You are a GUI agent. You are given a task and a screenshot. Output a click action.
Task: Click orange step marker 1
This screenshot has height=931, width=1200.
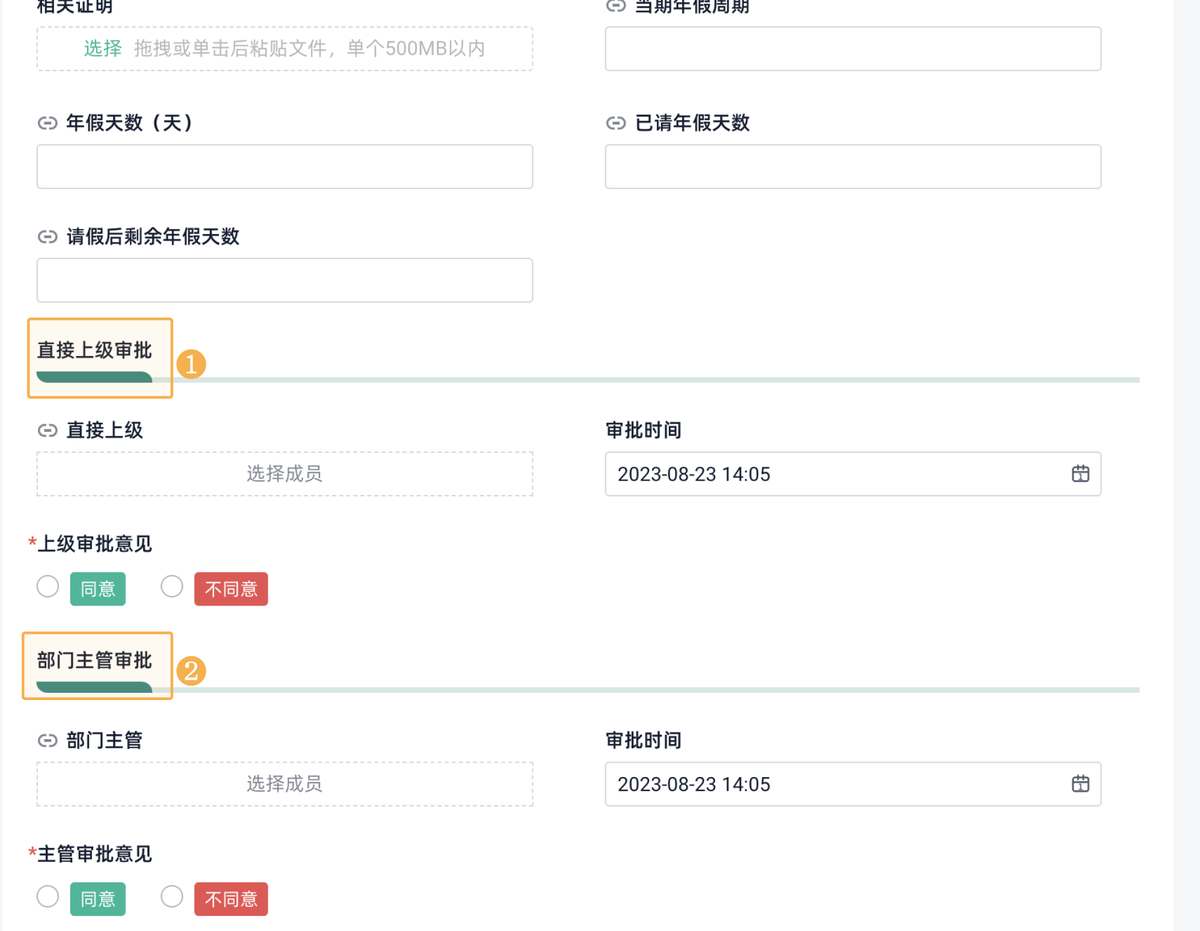click(191, 364)
